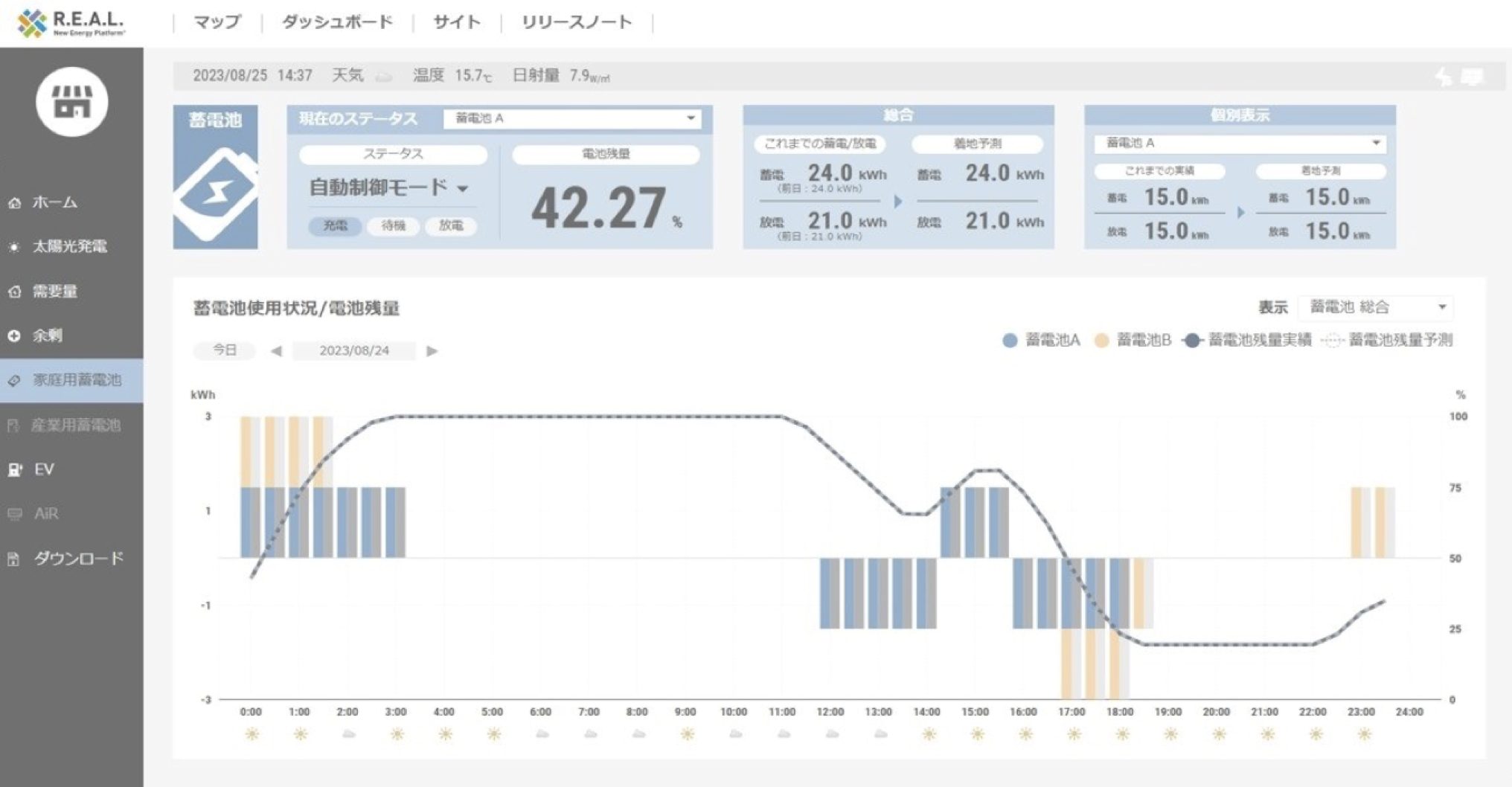Viewport: 1512px width, 787px height.
Task: Select the 充電 status pill
Action: pyautogui.click(x=335, y=226)
